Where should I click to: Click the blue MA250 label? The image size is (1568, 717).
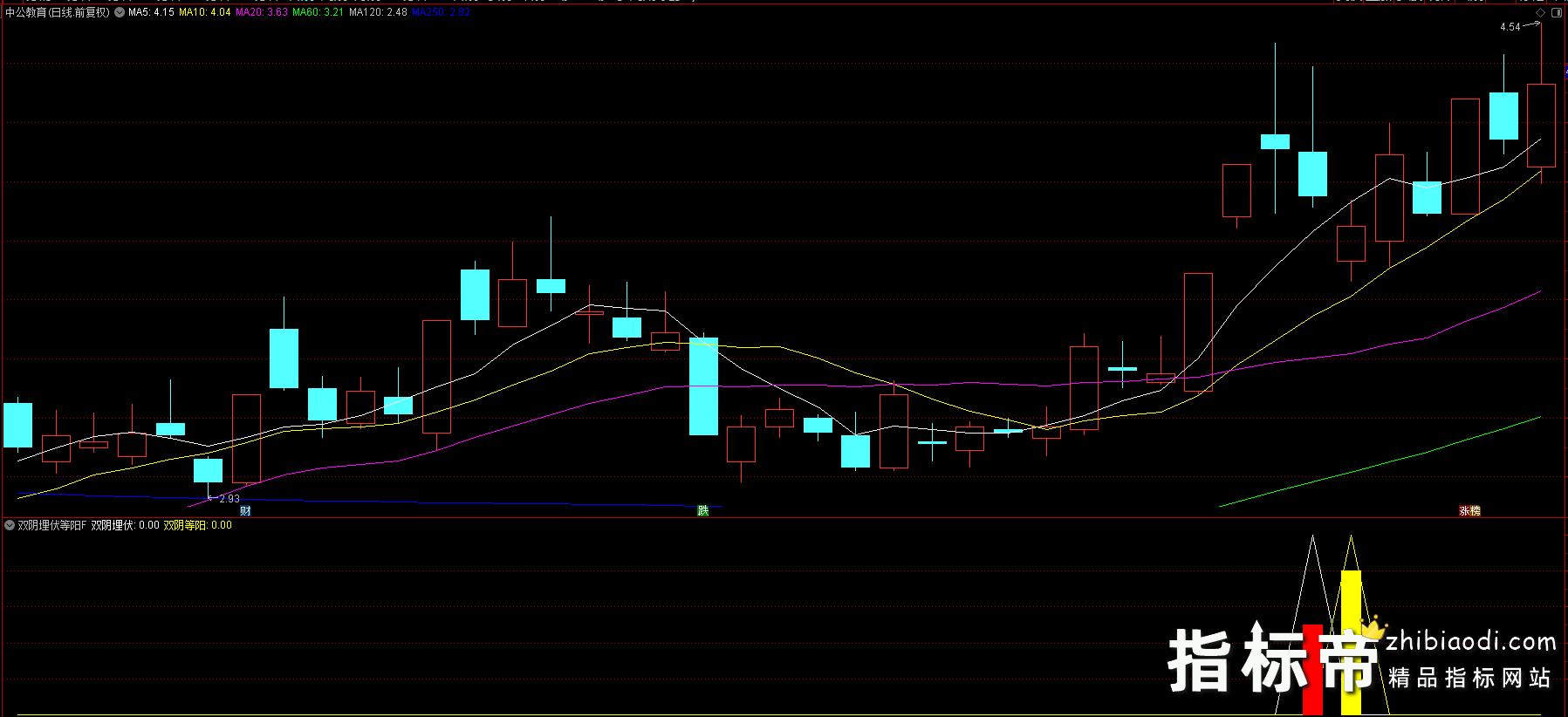tap(442, 12)
